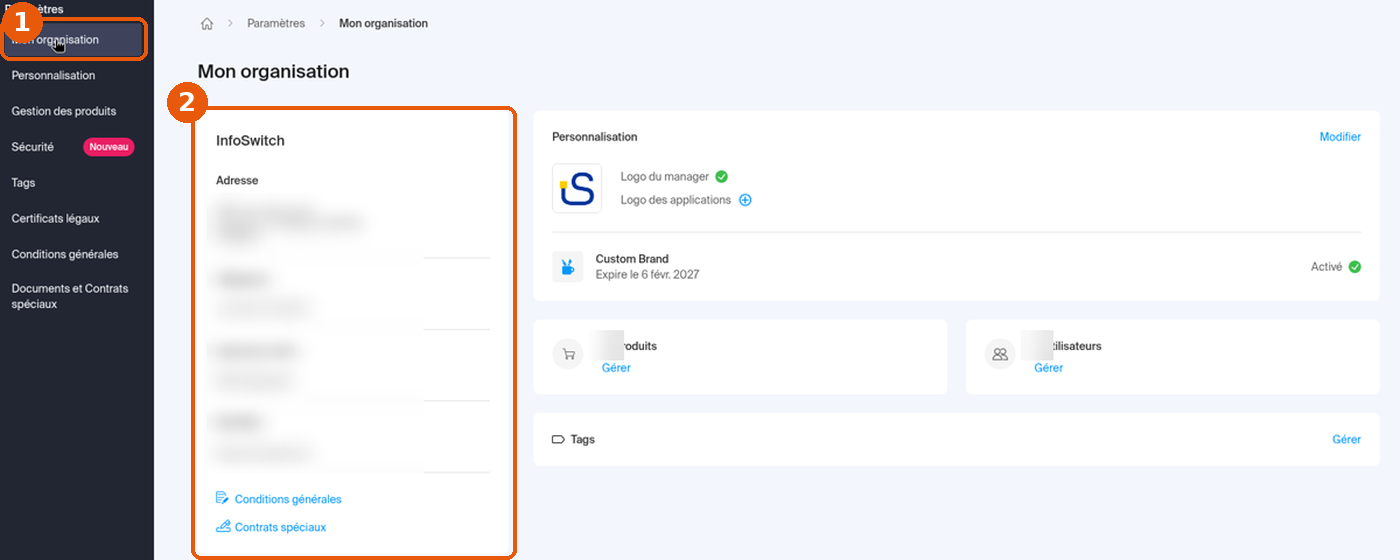
Task: Click Gérer under utilisateurs
Action: click(1048, 368)
